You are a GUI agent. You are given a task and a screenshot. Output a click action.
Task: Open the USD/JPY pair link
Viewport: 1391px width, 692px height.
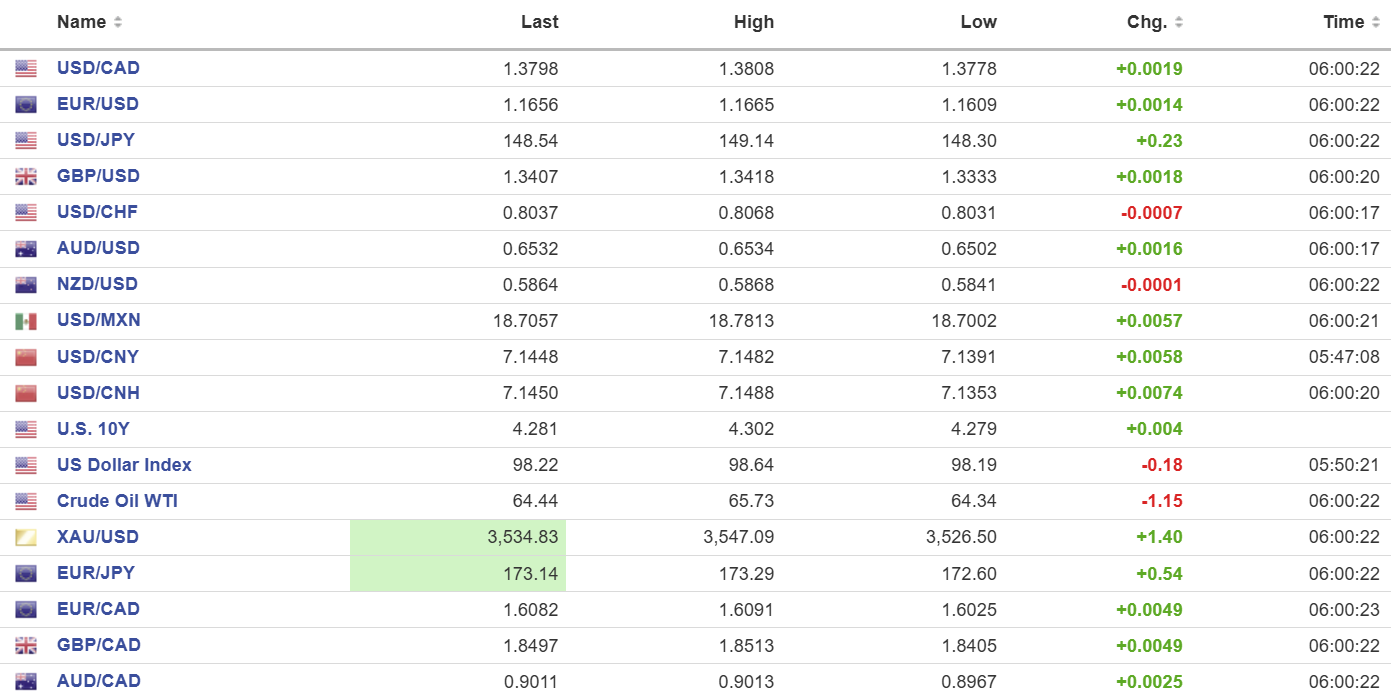(x=96, y=140)
